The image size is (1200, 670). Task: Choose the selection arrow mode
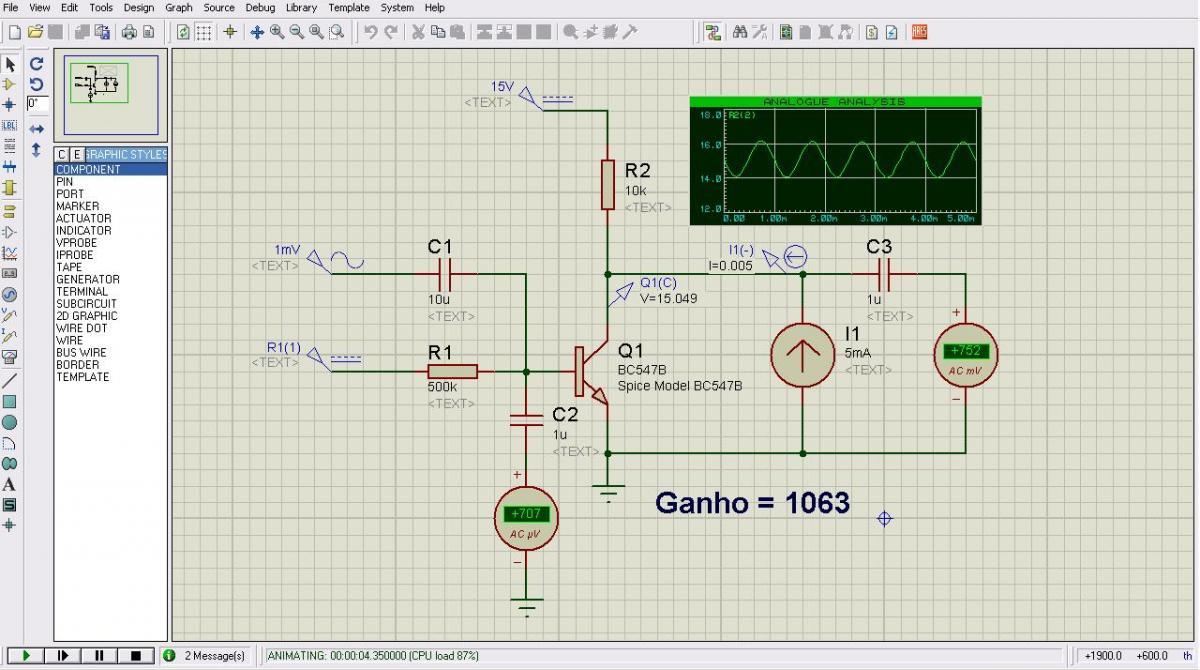point(10,64)
